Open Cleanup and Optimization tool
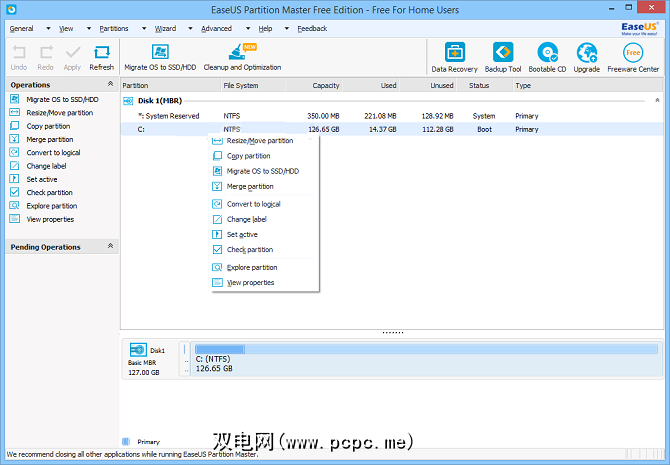The width and height of the screenshot is (670, 465). (242, 57)
